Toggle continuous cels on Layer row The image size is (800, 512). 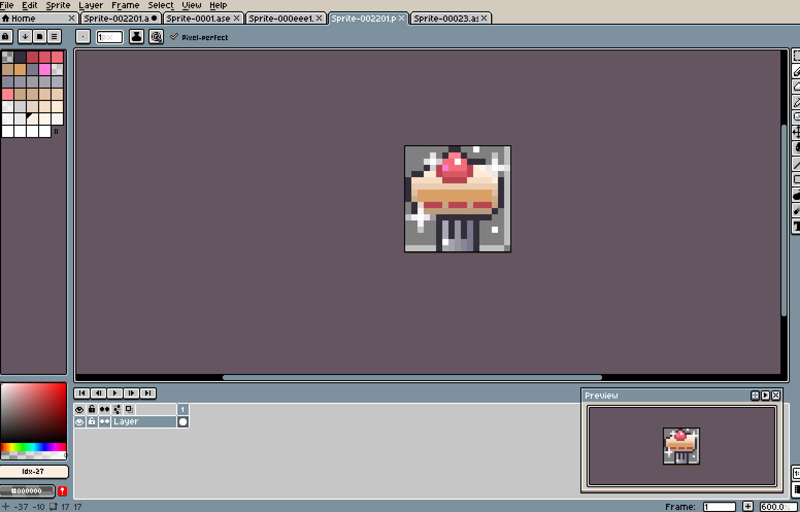(104, 422)
